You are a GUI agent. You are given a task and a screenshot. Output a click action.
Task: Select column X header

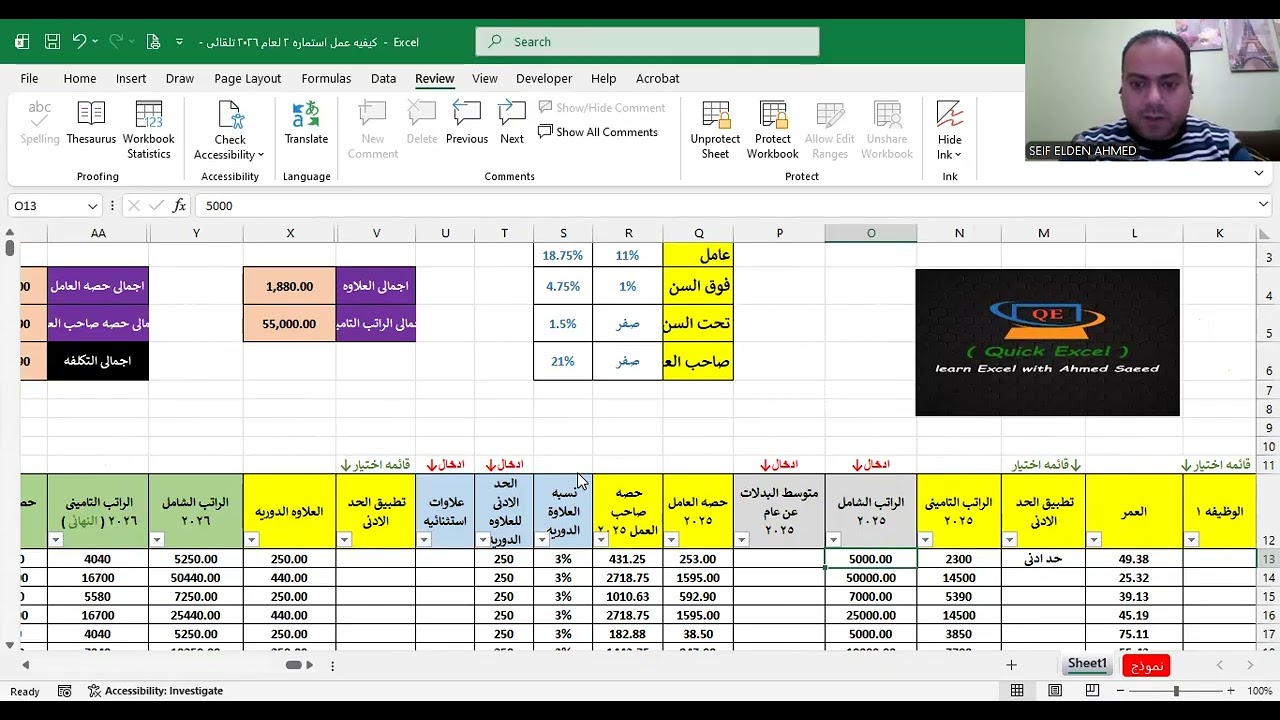pos(290,233)
